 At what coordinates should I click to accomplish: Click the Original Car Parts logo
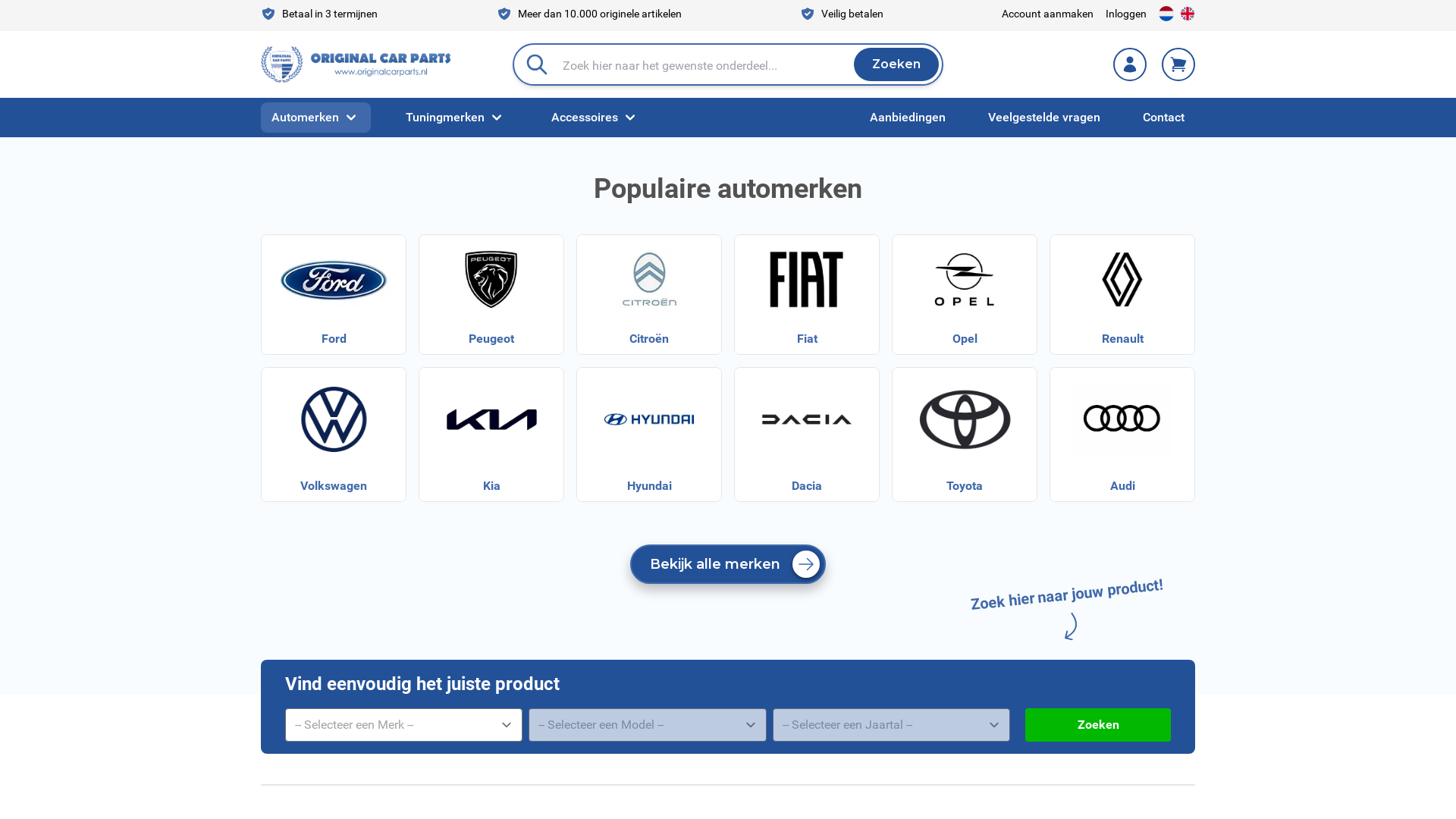pyautogui.click(x=356, y=64)
